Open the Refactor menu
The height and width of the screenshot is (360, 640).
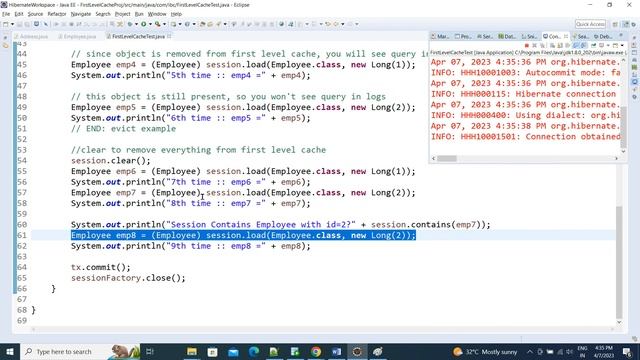(x=57, y=14)
